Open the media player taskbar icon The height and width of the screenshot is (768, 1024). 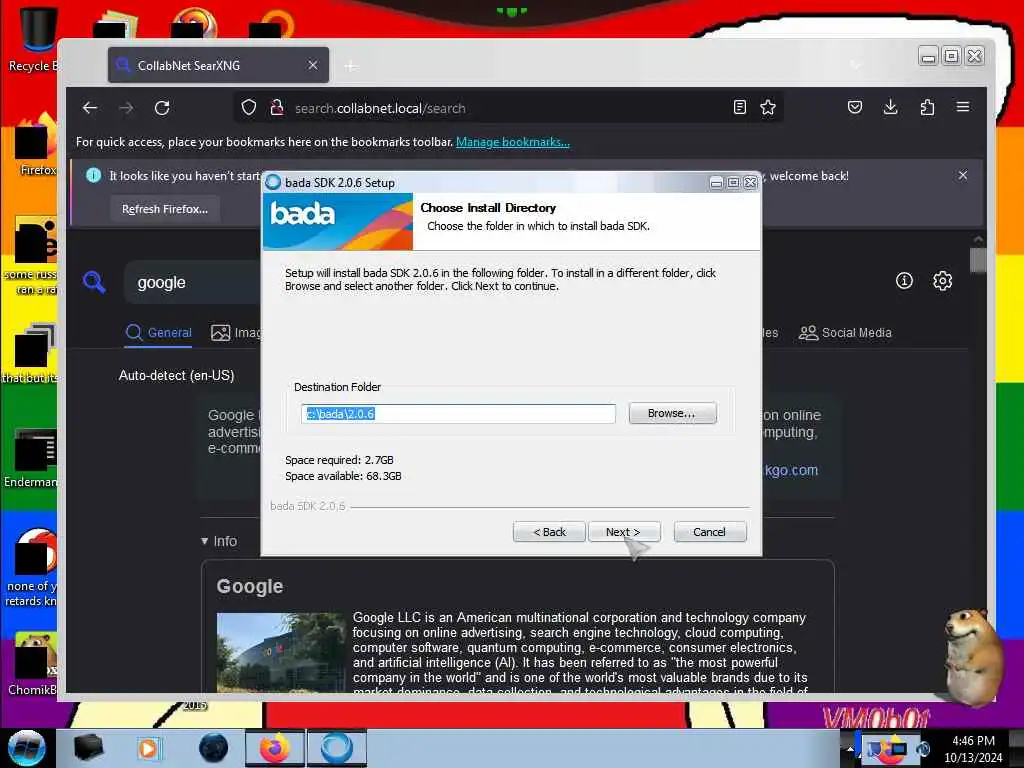point(149,748)
